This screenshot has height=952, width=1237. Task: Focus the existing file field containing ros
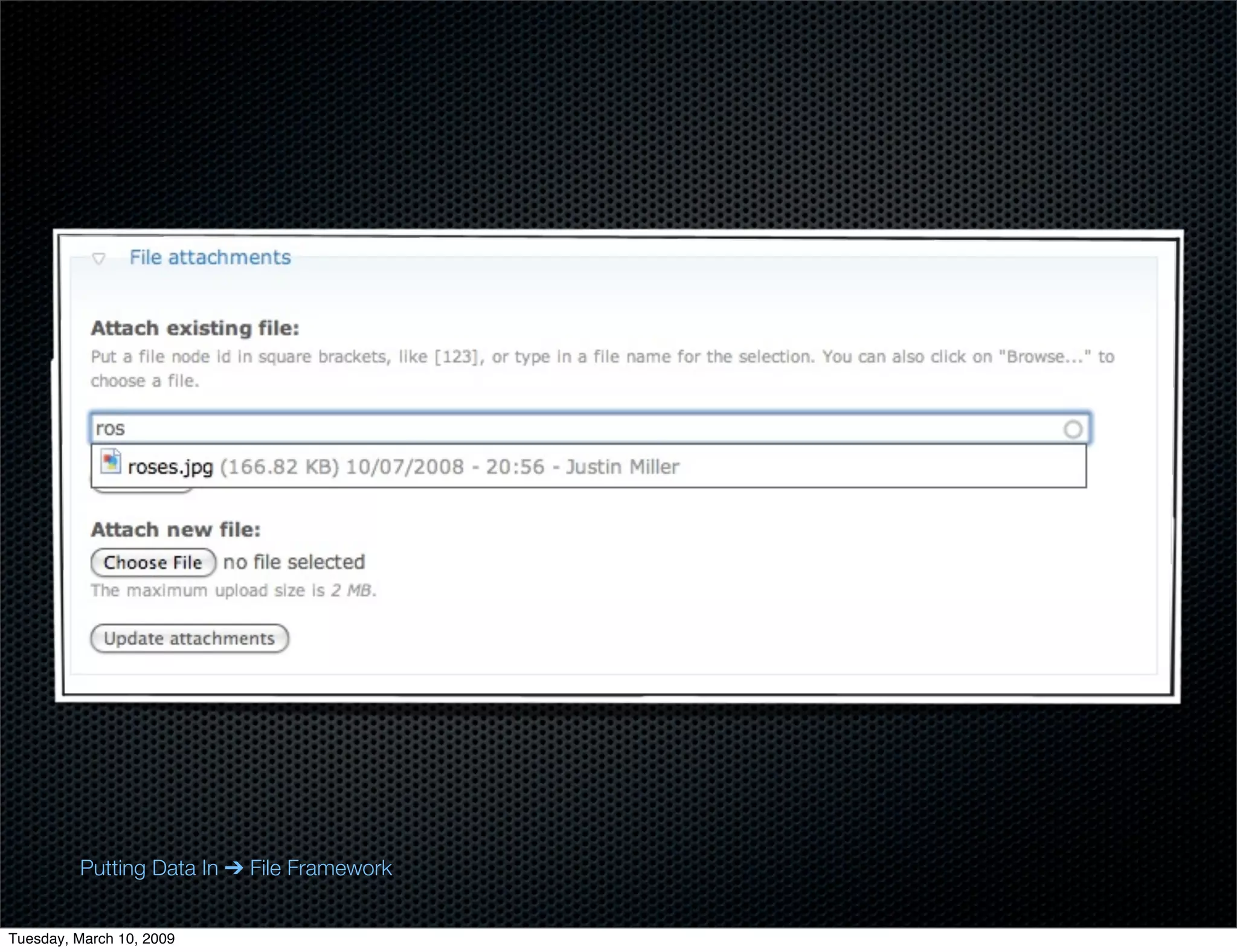point(590,428)
